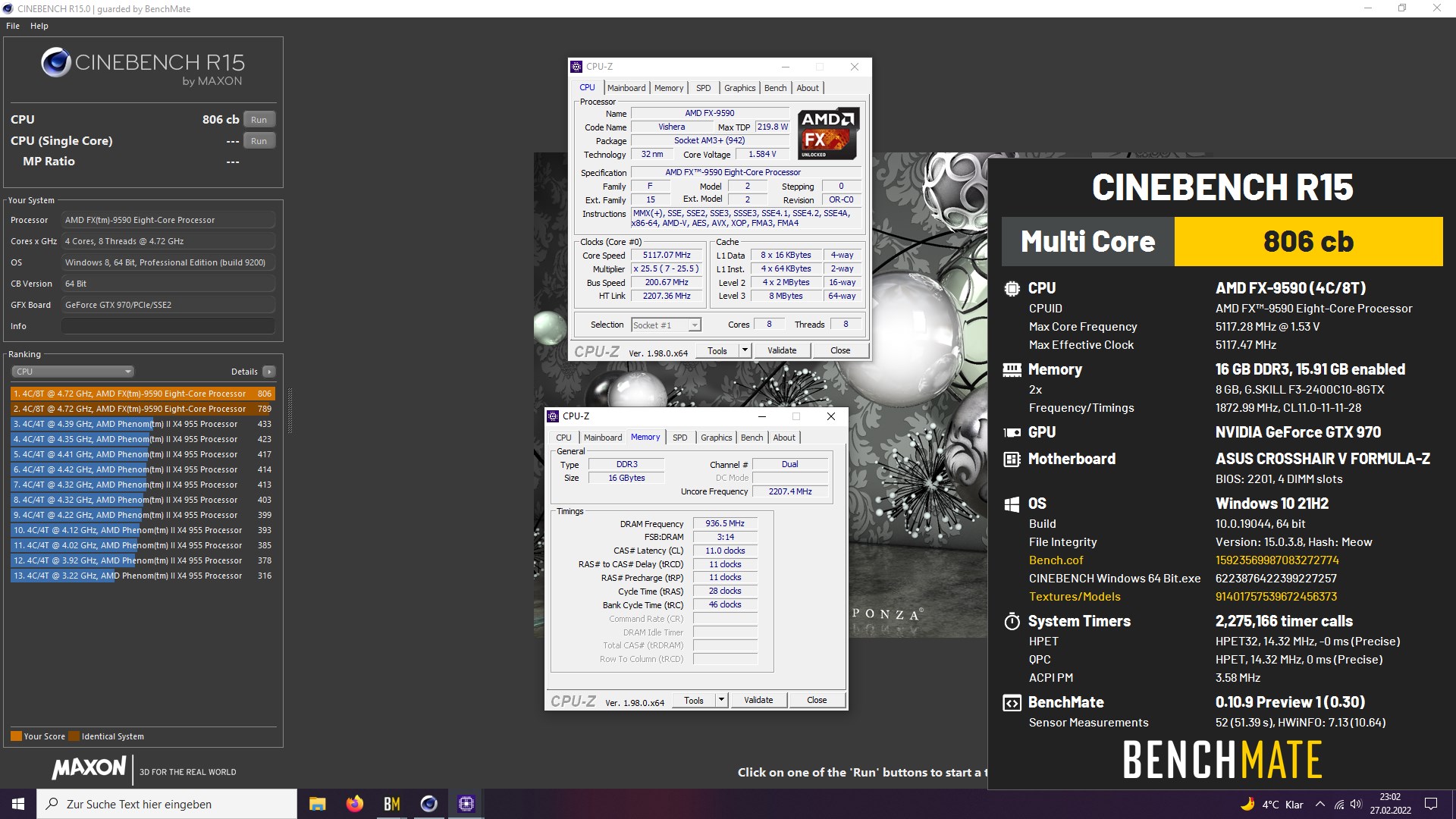Open the Windows Start menu
1456x819 pixels.
(x=18, y=804)
